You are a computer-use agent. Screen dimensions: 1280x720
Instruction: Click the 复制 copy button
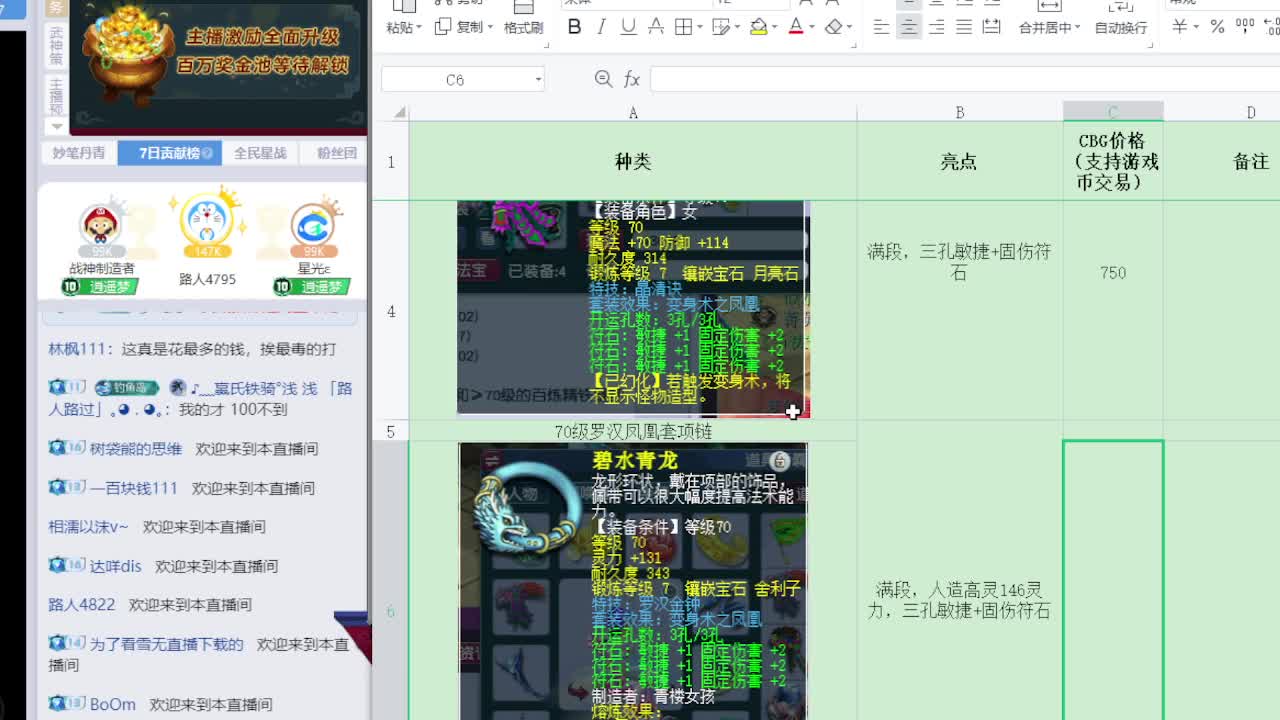tap(463, 27)
